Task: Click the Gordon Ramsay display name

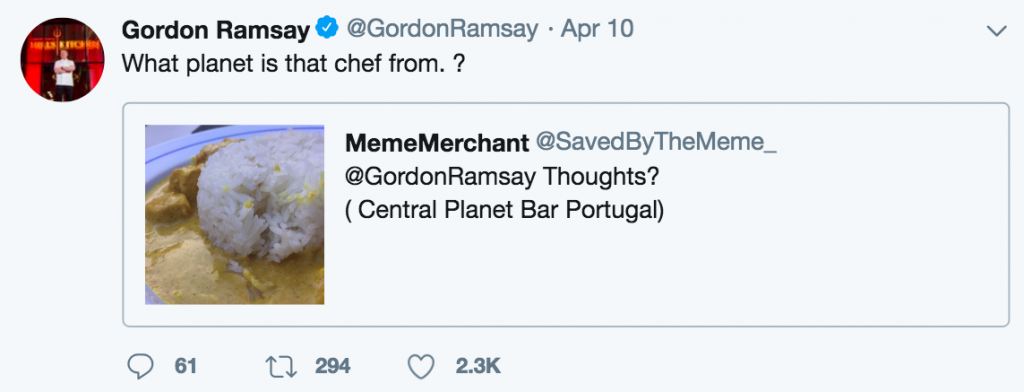Action: point(216,29)
